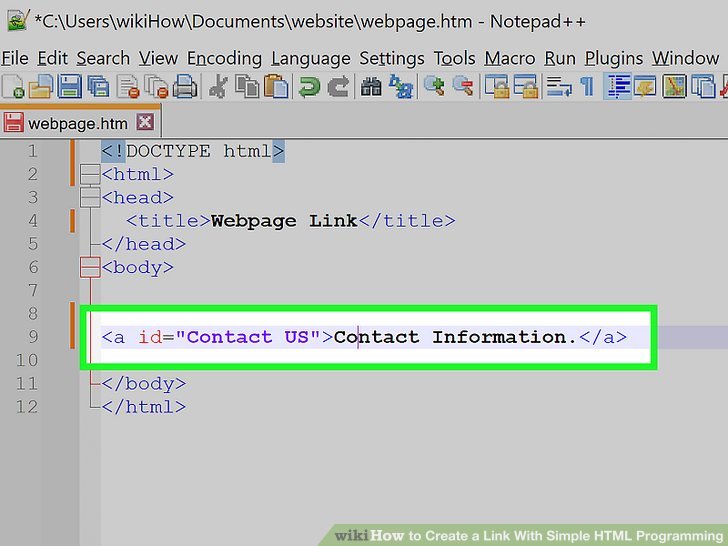The height and width of the screenshot is (546, 728).
Task: Open the user defined language dialog icon
Action: click(645, 87)
